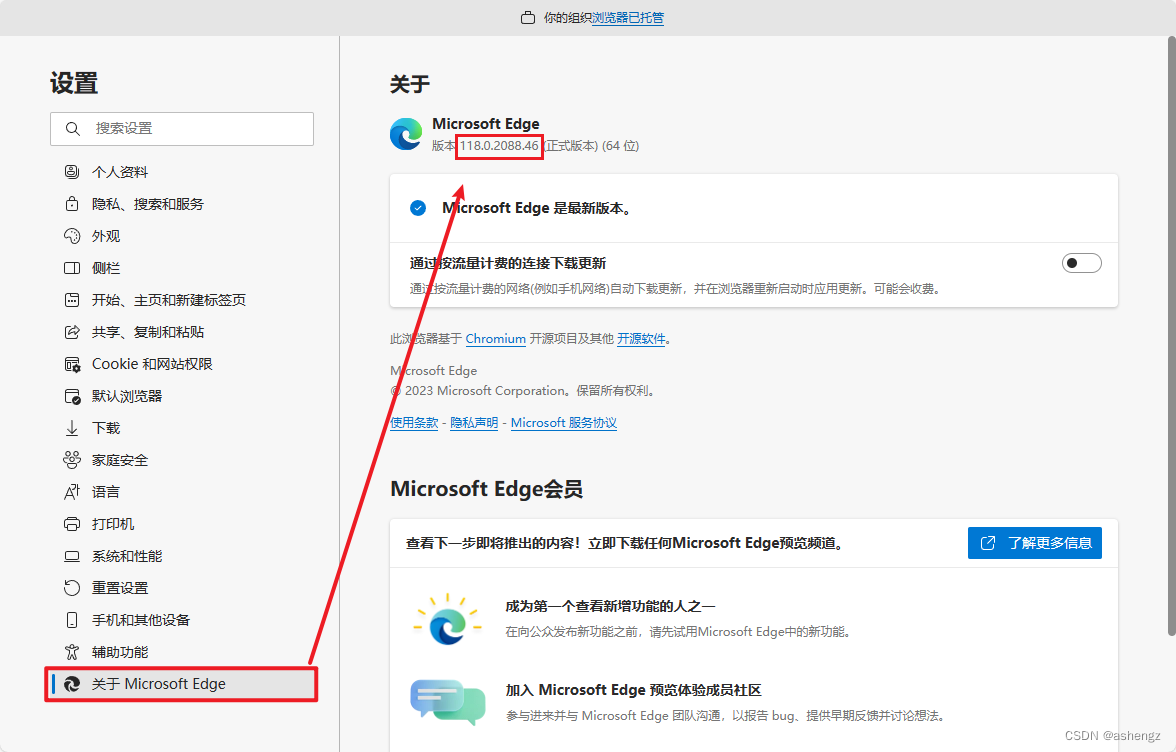This screenshot has width=1176, height=752.
Task: Click the lock icon for Privacy settings
Action: click(x=72, y=204)
